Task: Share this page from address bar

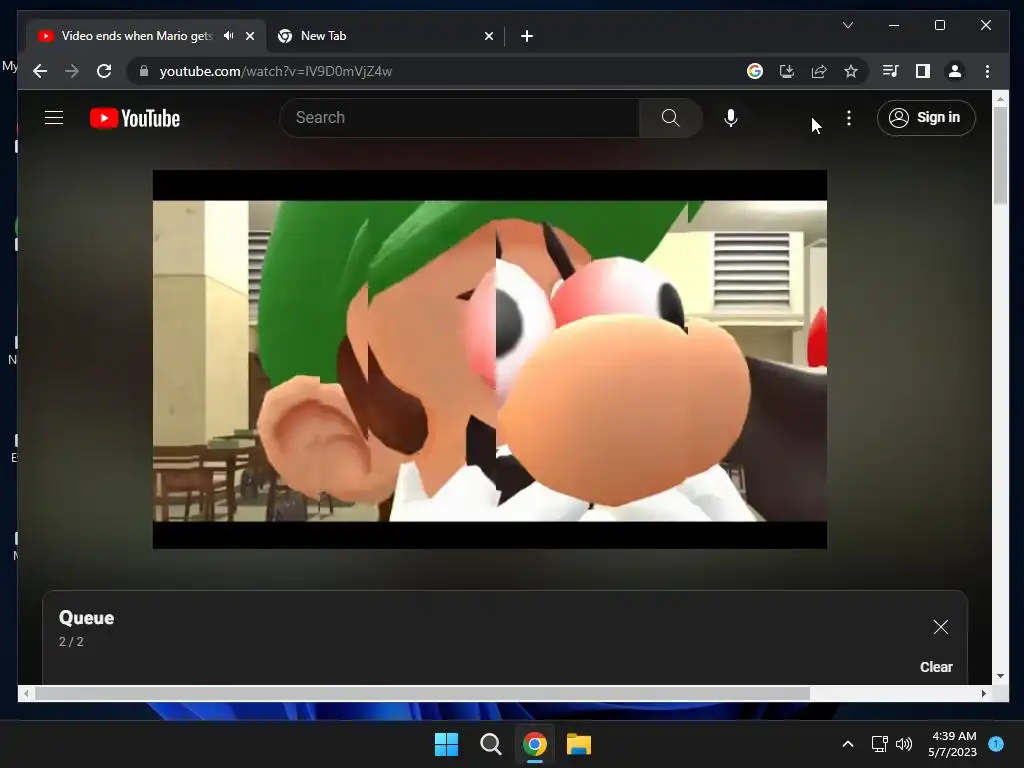Action: point(819,71)
